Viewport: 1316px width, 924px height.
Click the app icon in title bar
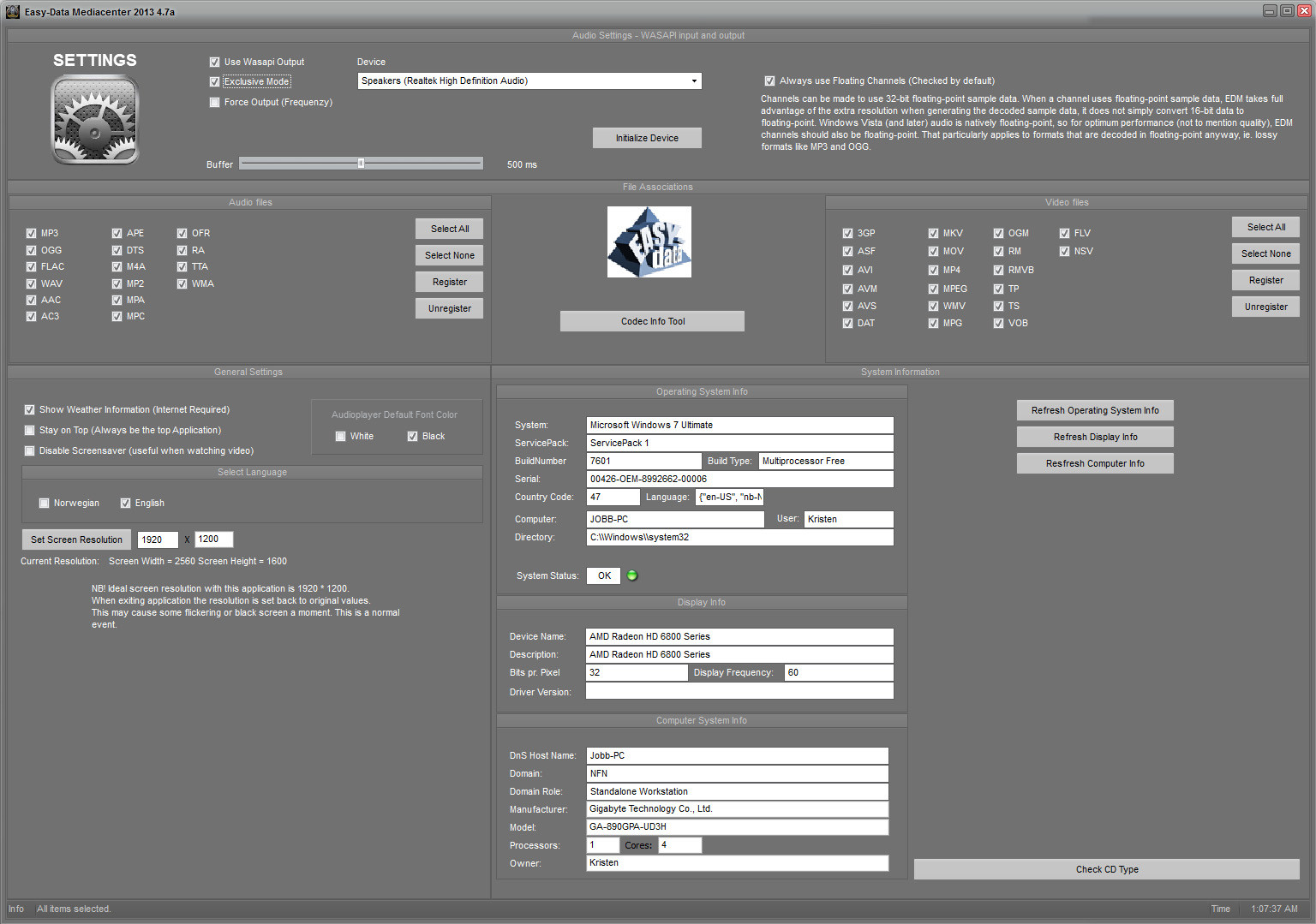coord(12,11)
